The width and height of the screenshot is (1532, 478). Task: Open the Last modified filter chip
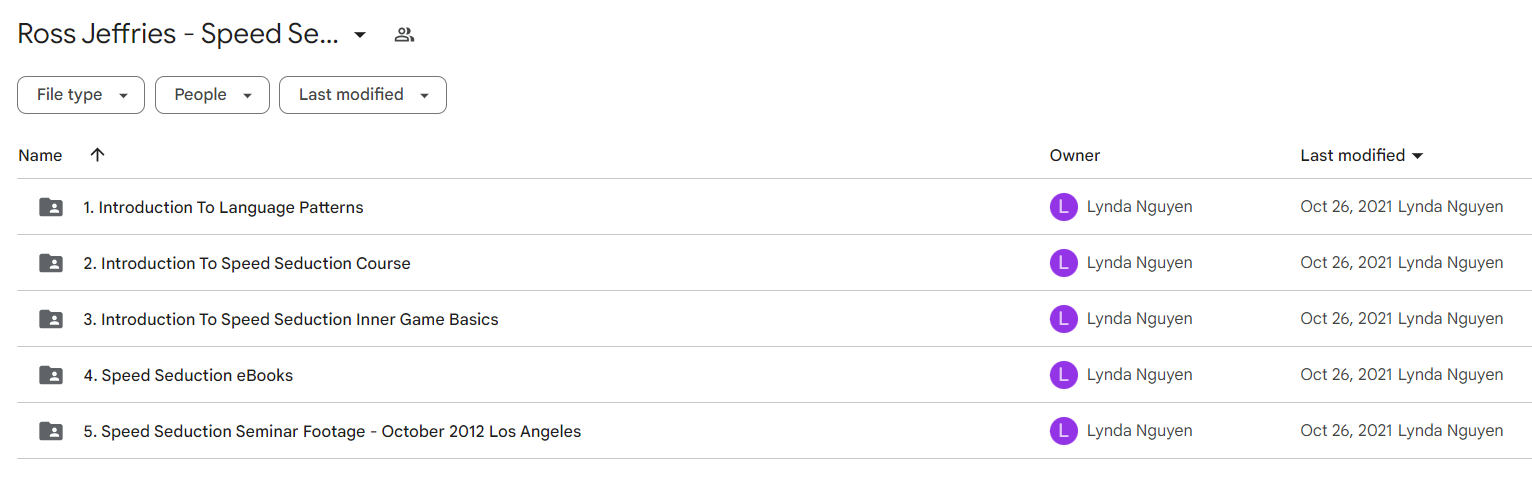coord(363,95)
